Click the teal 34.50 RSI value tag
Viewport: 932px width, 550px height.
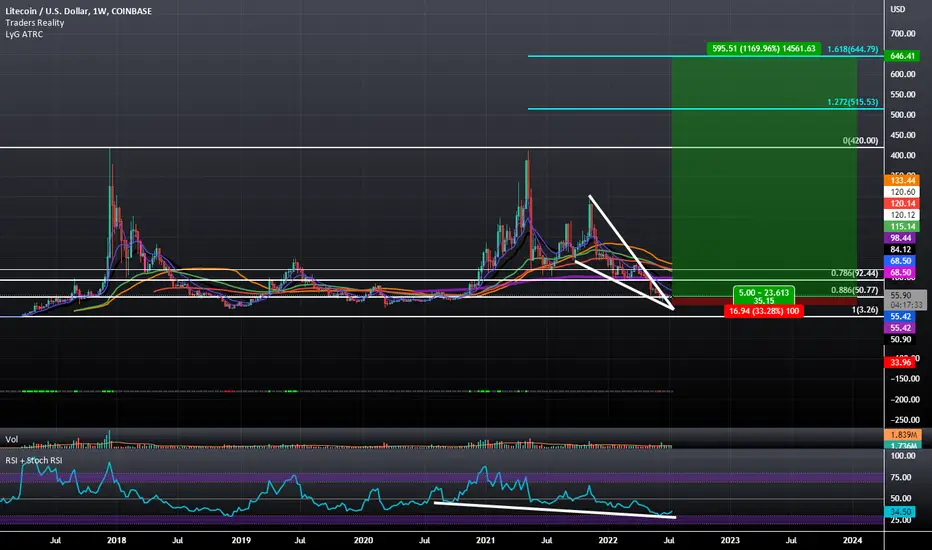902,512
